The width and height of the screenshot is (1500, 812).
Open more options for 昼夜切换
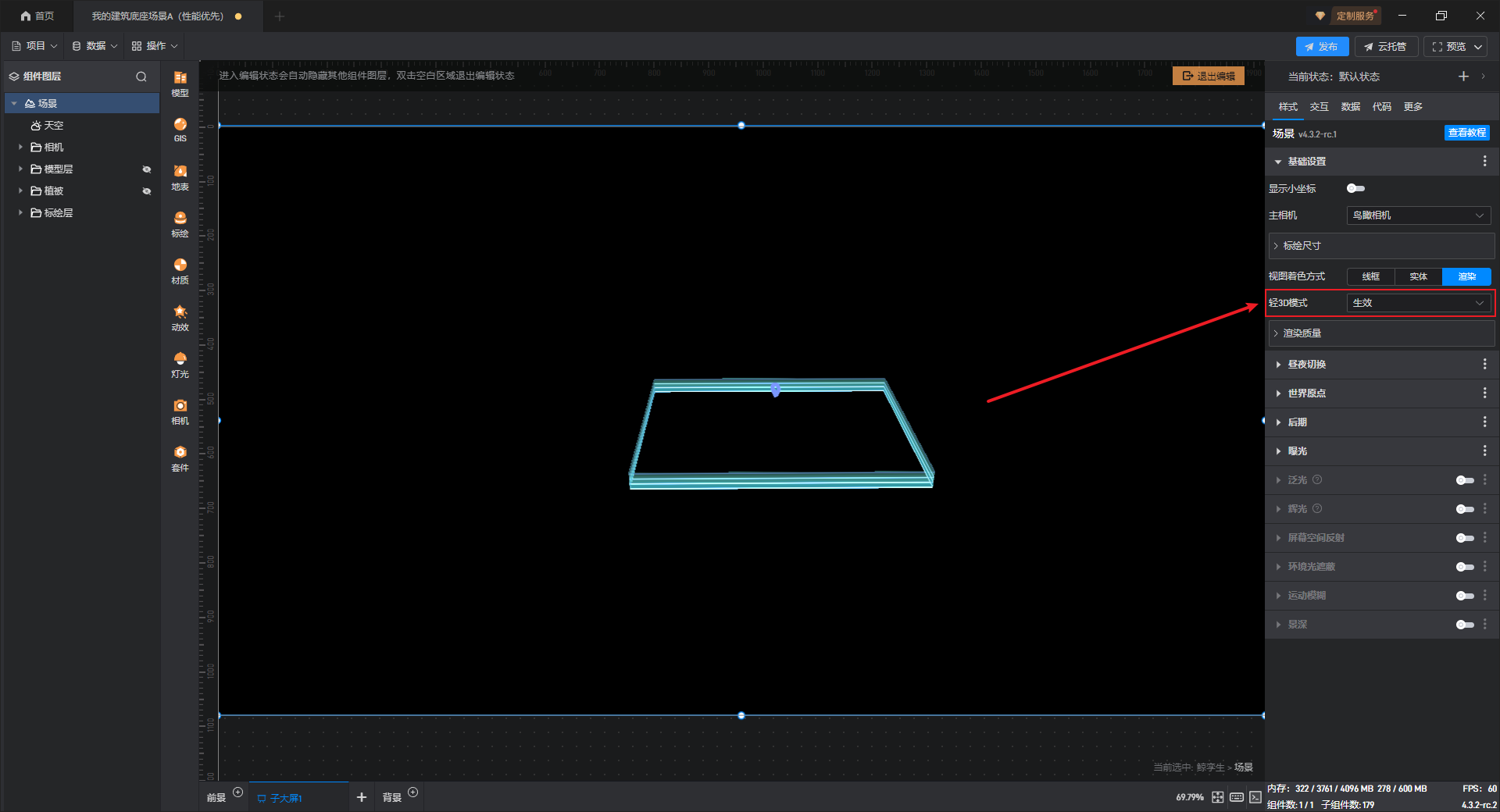(1484, 364)
